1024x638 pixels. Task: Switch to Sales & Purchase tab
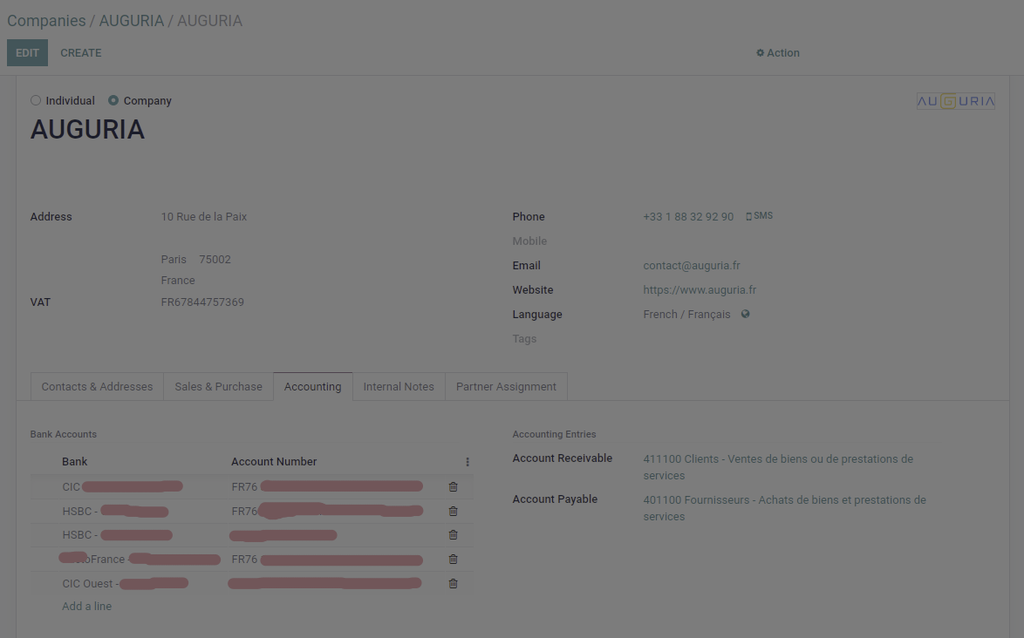(218, 387)
